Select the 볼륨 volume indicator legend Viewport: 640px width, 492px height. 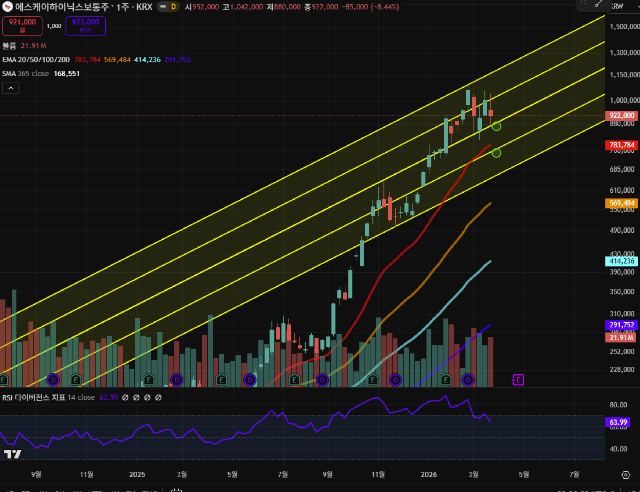(x=9, y=46)
